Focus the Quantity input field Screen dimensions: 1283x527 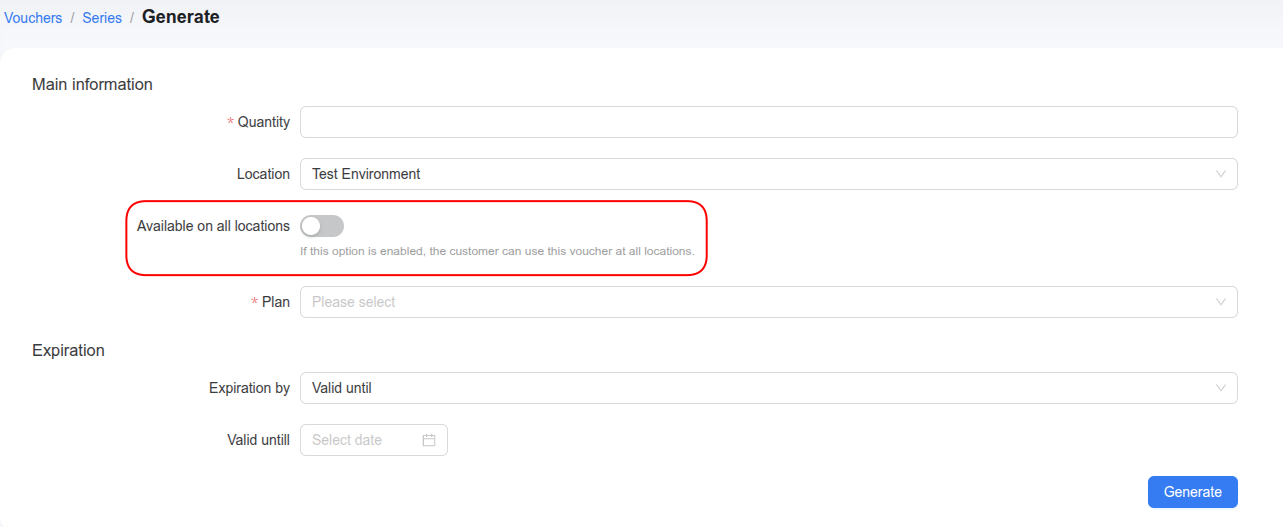tap(768, 122)
